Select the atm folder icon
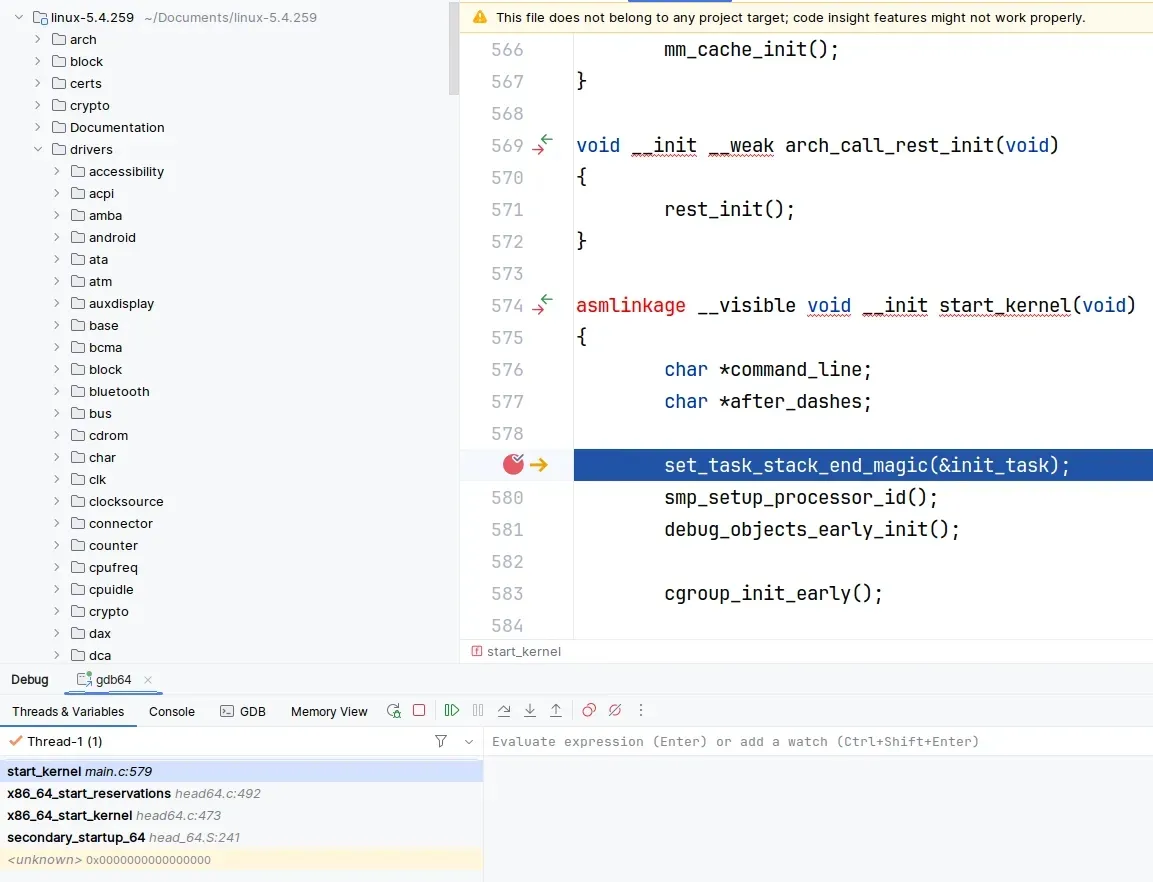The image size is (1153, 882). coord(78,281)
